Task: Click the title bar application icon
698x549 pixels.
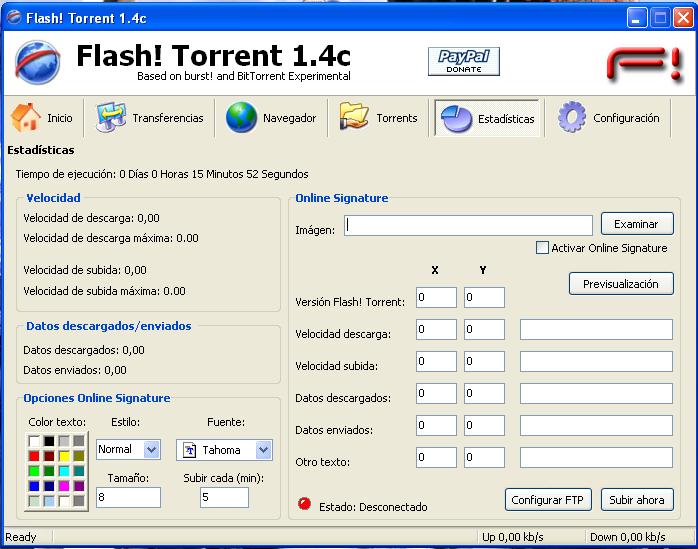Action: 14,18
